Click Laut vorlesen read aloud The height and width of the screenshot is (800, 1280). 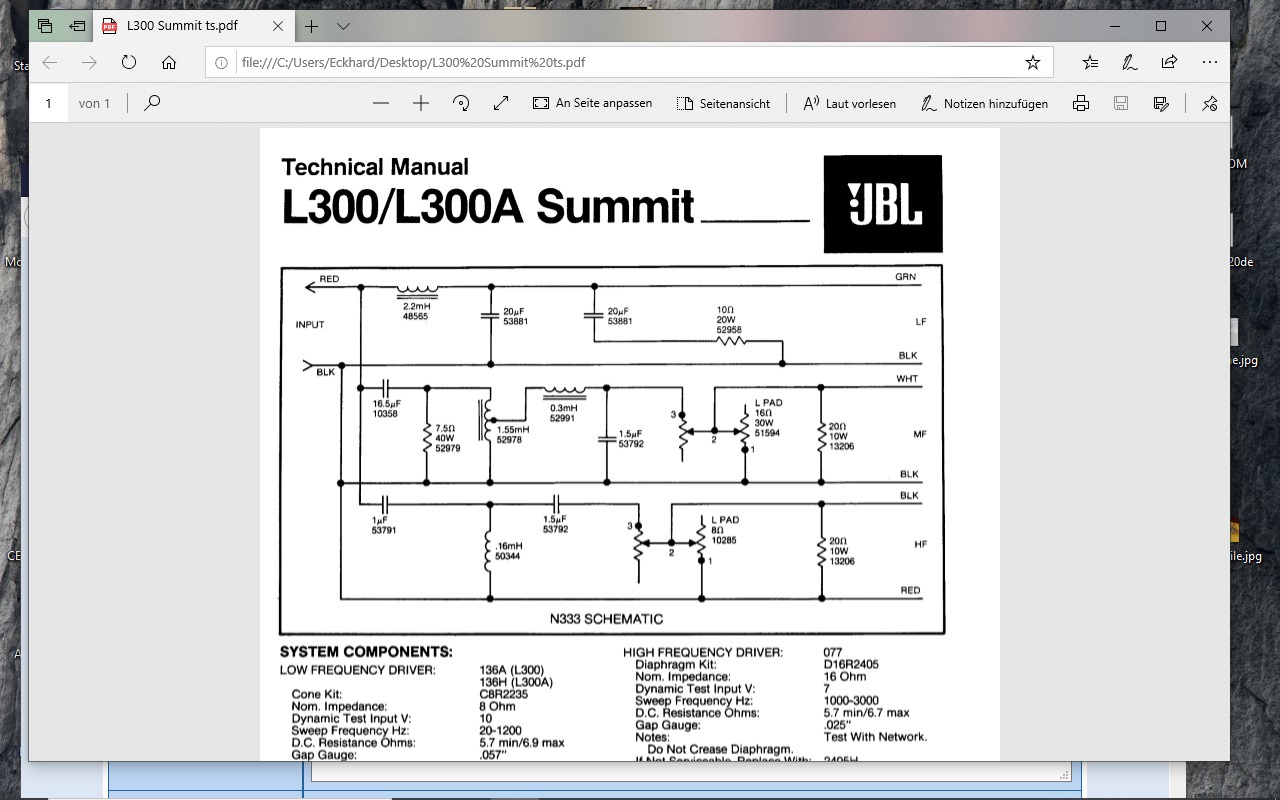(850, 103)
